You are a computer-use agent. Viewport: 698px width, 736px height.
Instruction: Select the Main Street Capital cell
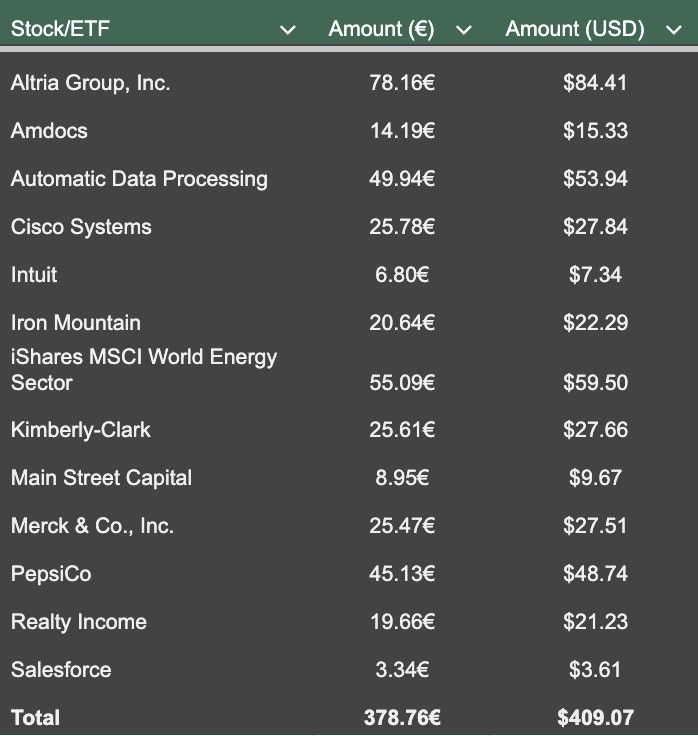(x=101, y=478)
